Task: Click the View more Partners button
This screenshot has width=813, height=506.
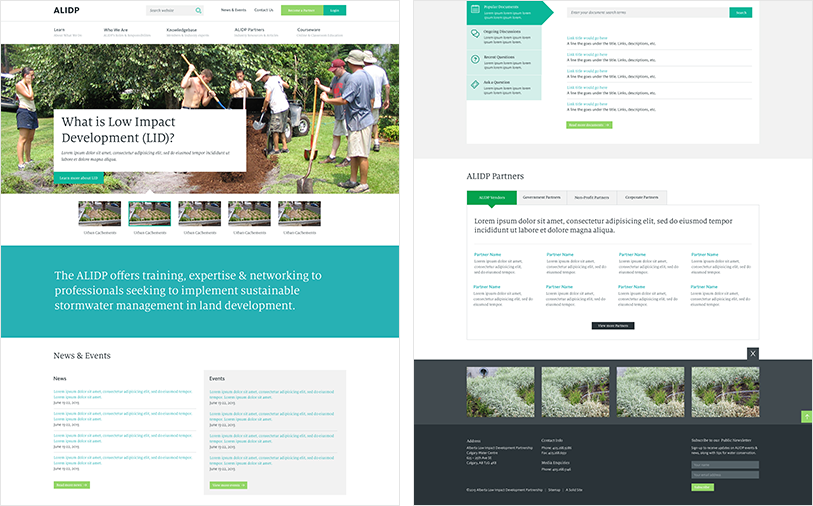Action: (613, 326)
